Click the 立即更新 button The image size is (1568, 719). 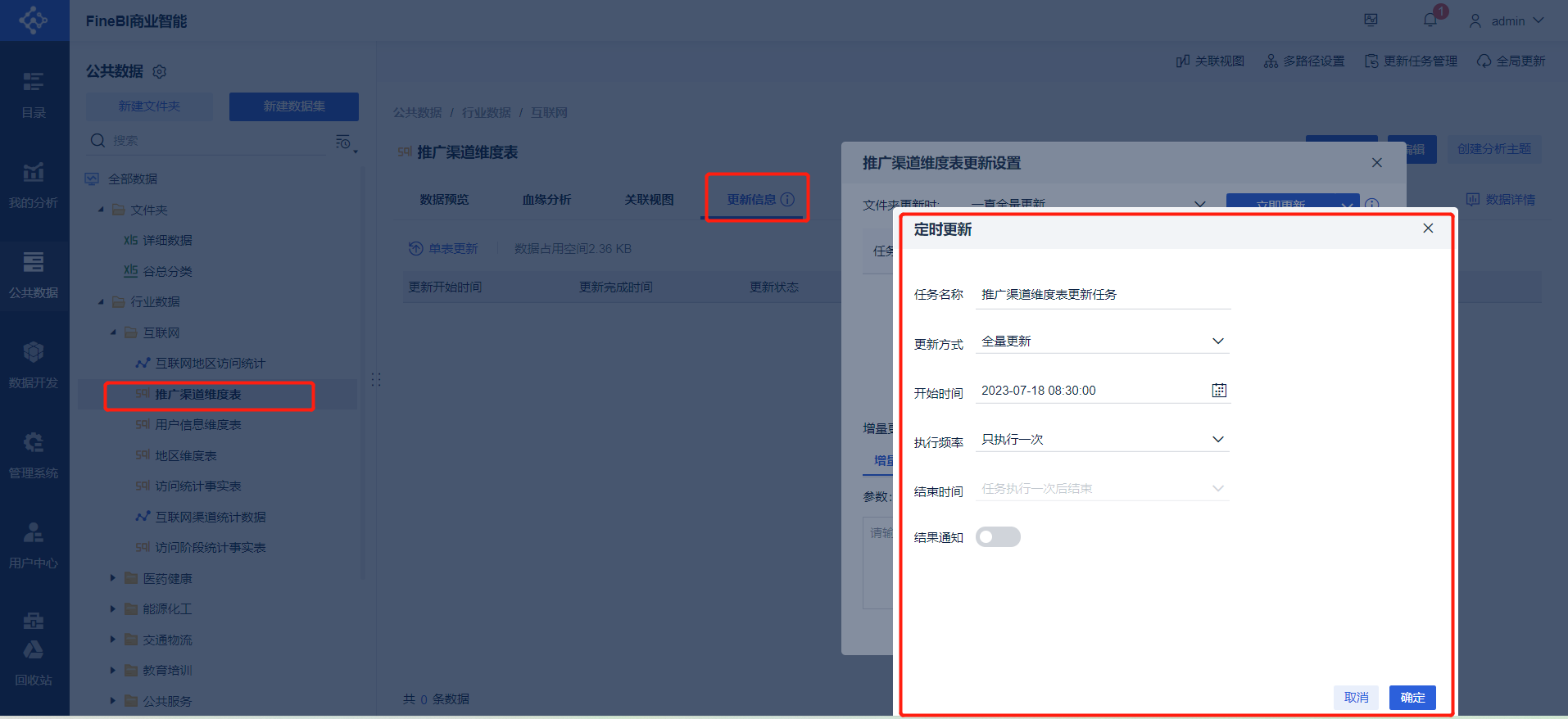tap(1280, 204)
